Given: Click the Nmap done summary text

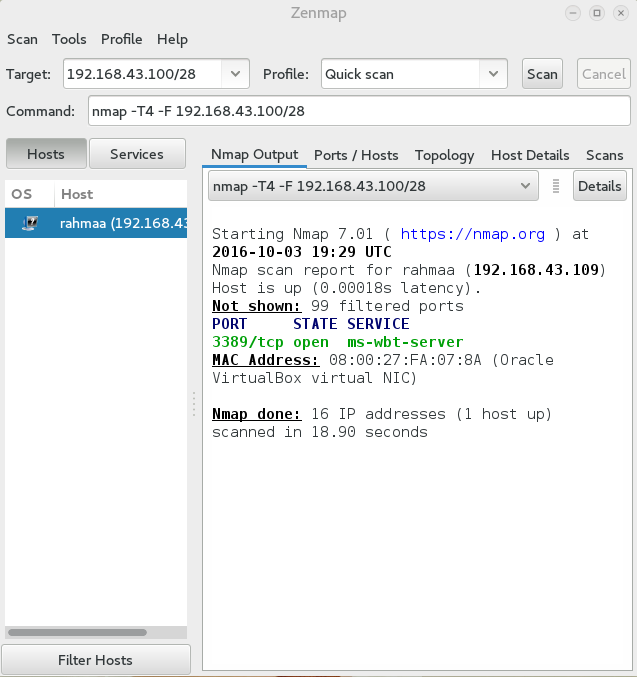Looking at the screenshot, I should (x=382, y=423).
